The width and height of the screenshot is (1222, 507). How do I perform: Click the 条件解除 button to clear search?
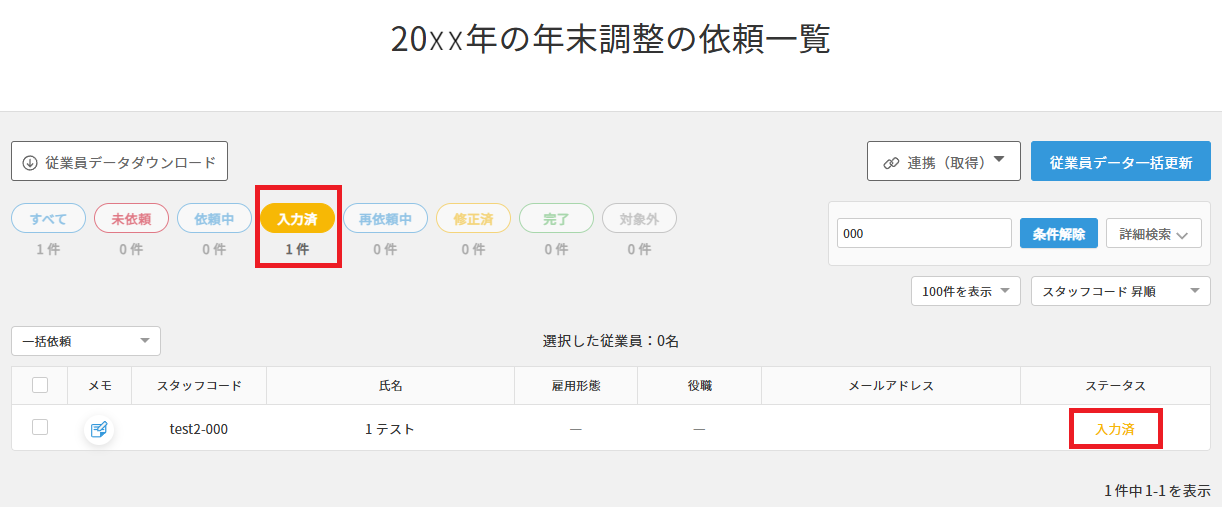[1059, 234]
